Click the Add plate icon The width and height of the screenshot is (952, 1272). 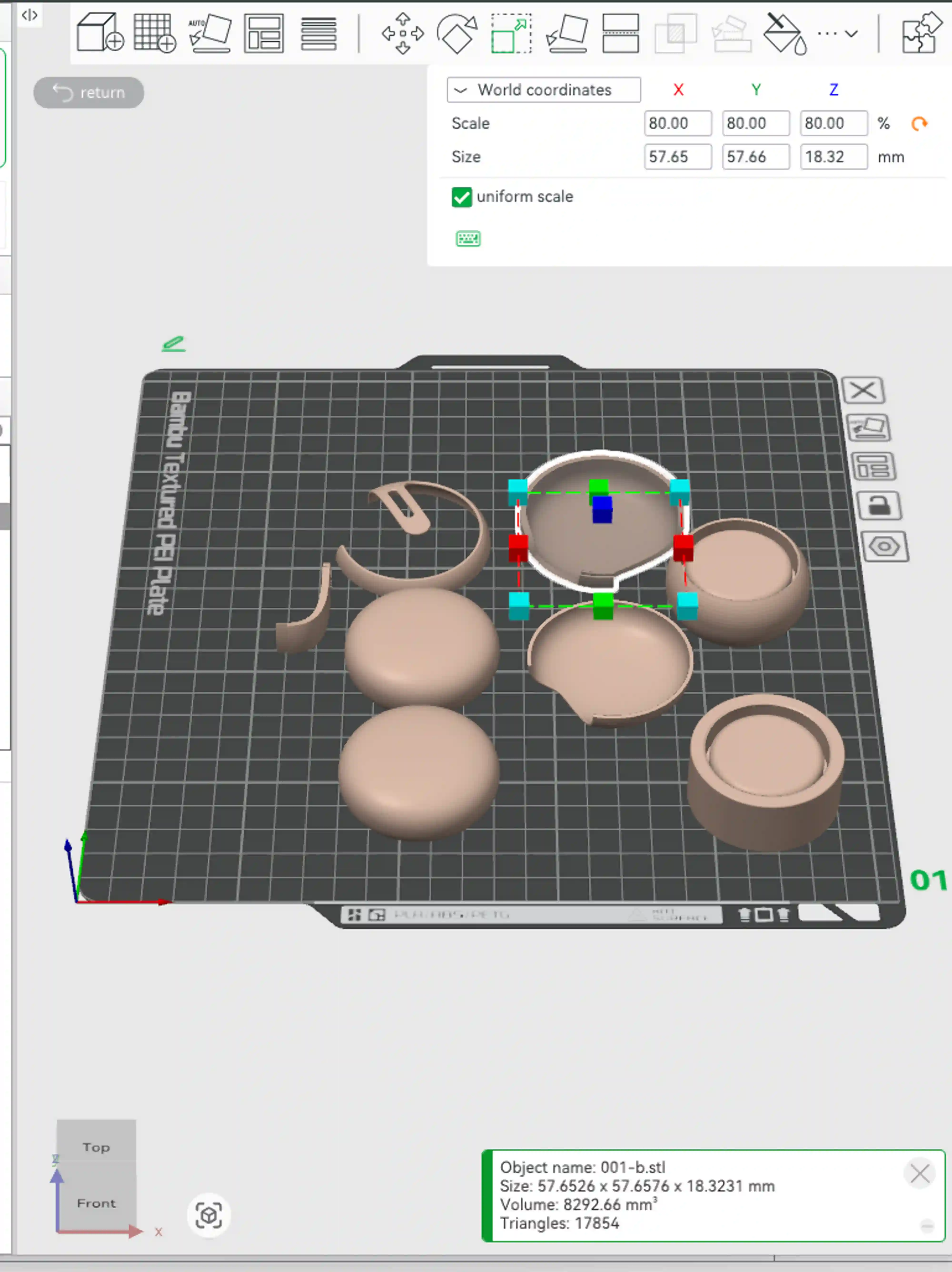click(x=154, y=33)
